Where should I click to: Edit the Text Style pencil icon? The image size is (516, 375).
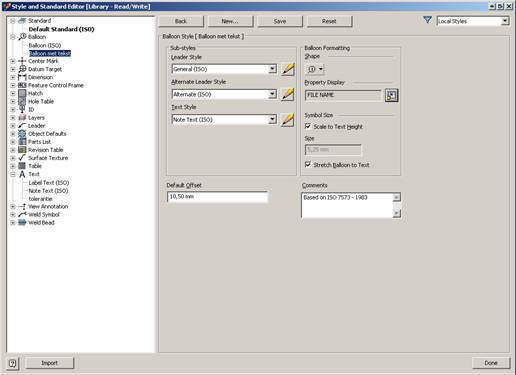pyautogui.click(x=288, y=120)
